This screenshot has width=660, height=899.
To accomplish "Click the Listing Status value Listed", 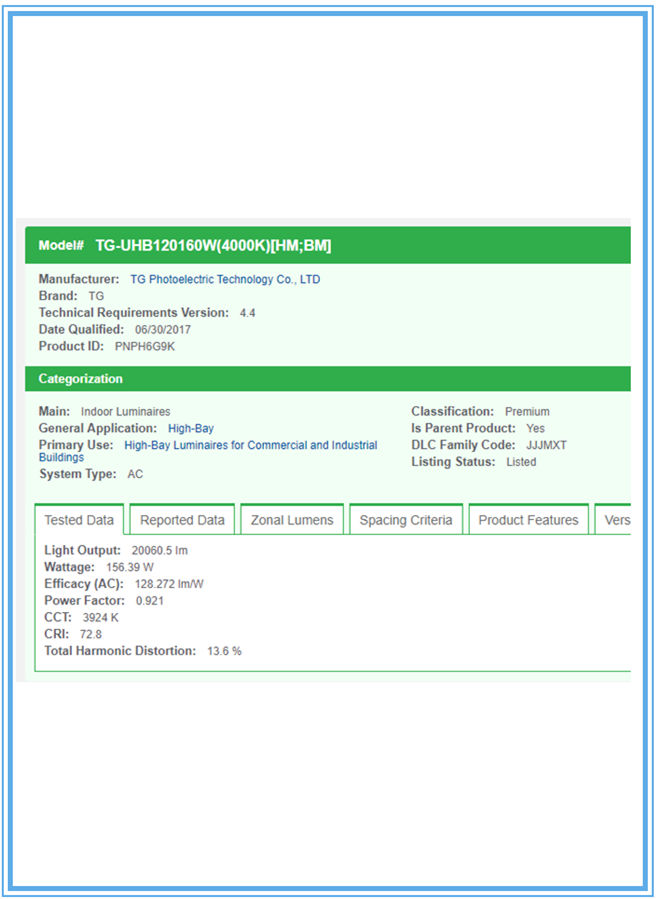I will click(x=521, y=462).
